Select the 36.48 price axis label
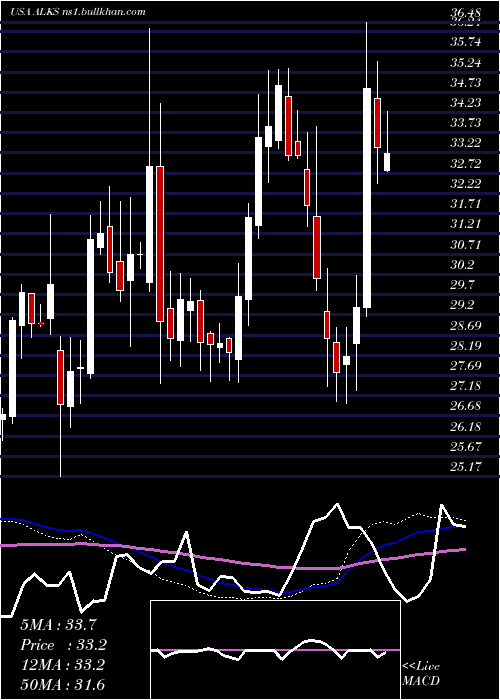 [466, 12]
